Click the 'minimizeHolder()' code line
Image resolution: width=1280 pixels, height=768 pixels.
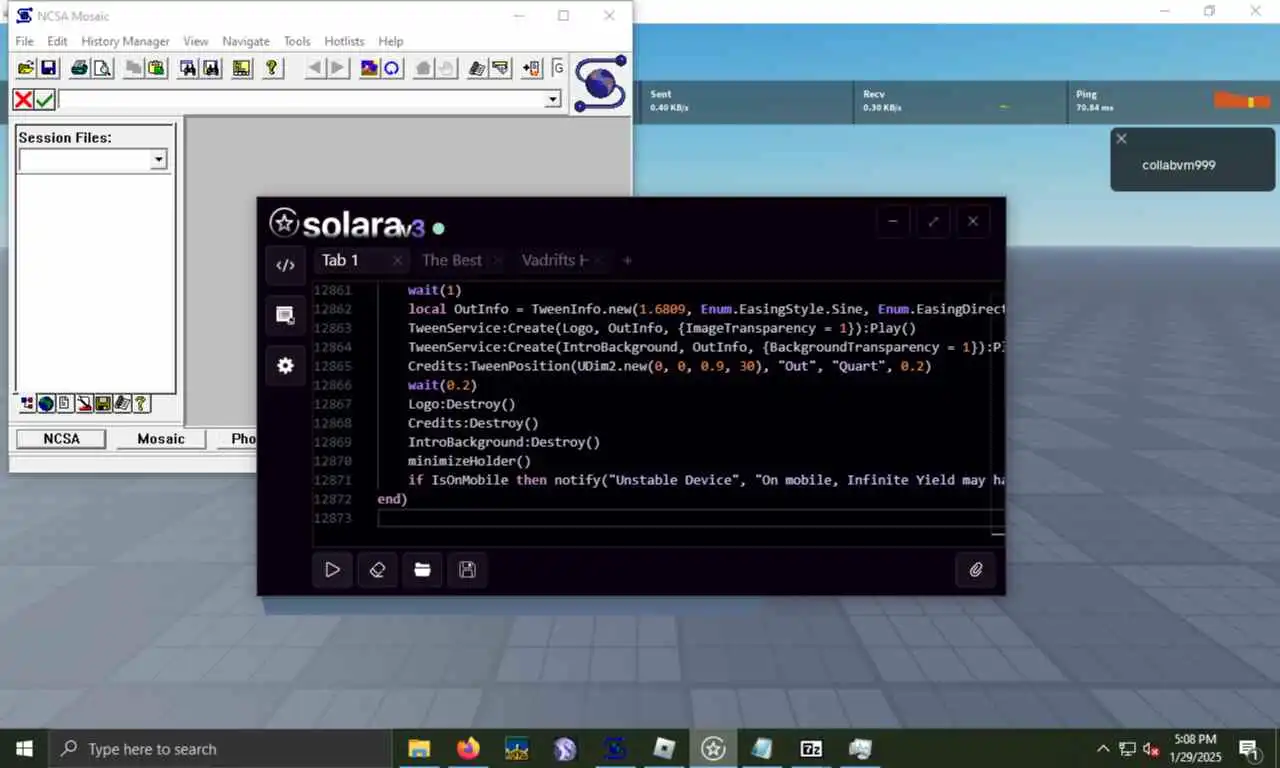[x=469, y=461]
